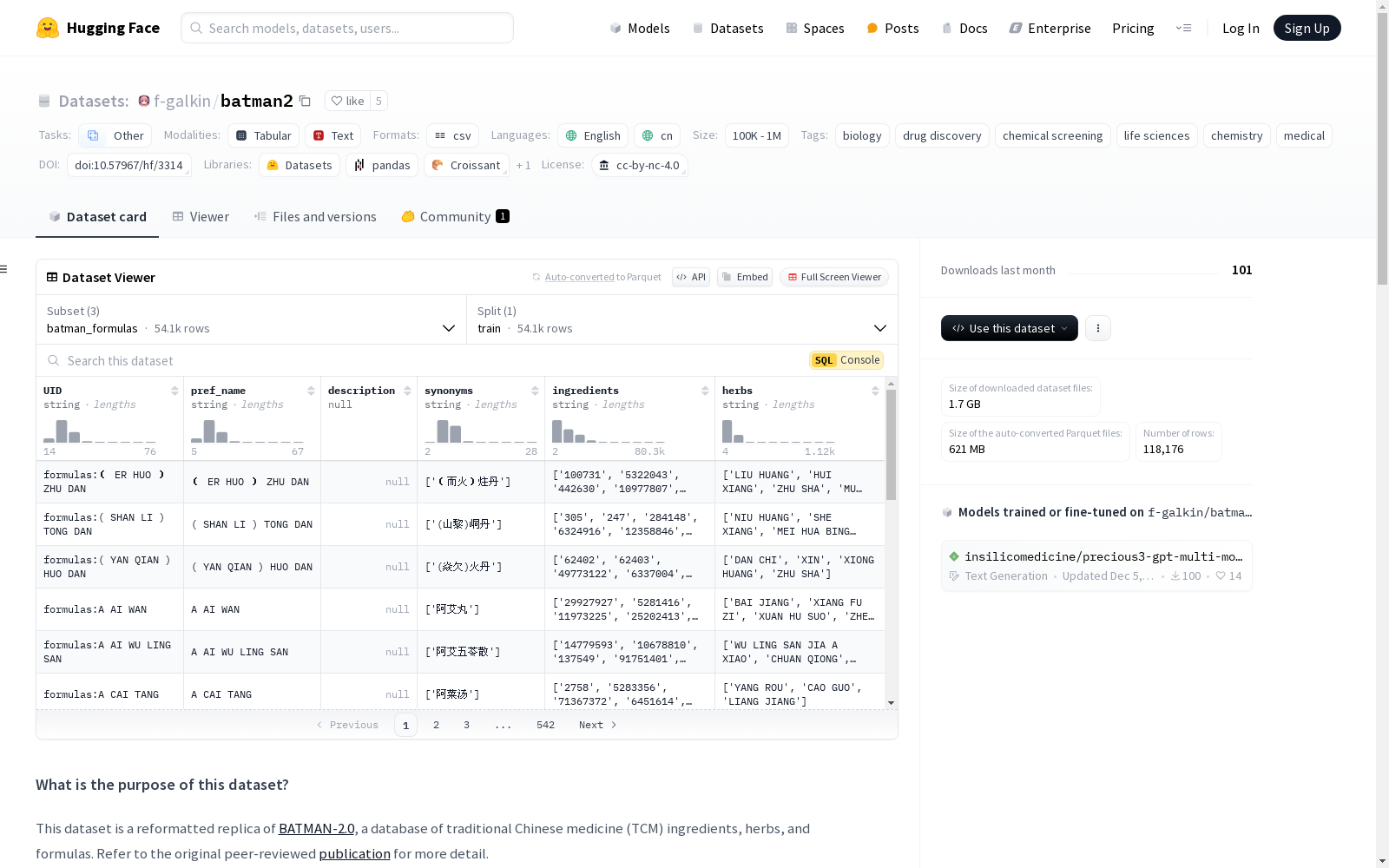Click the dataset table vertical scrollbar
This screenshot has height=868, width=1389.
tap(891, 445)
